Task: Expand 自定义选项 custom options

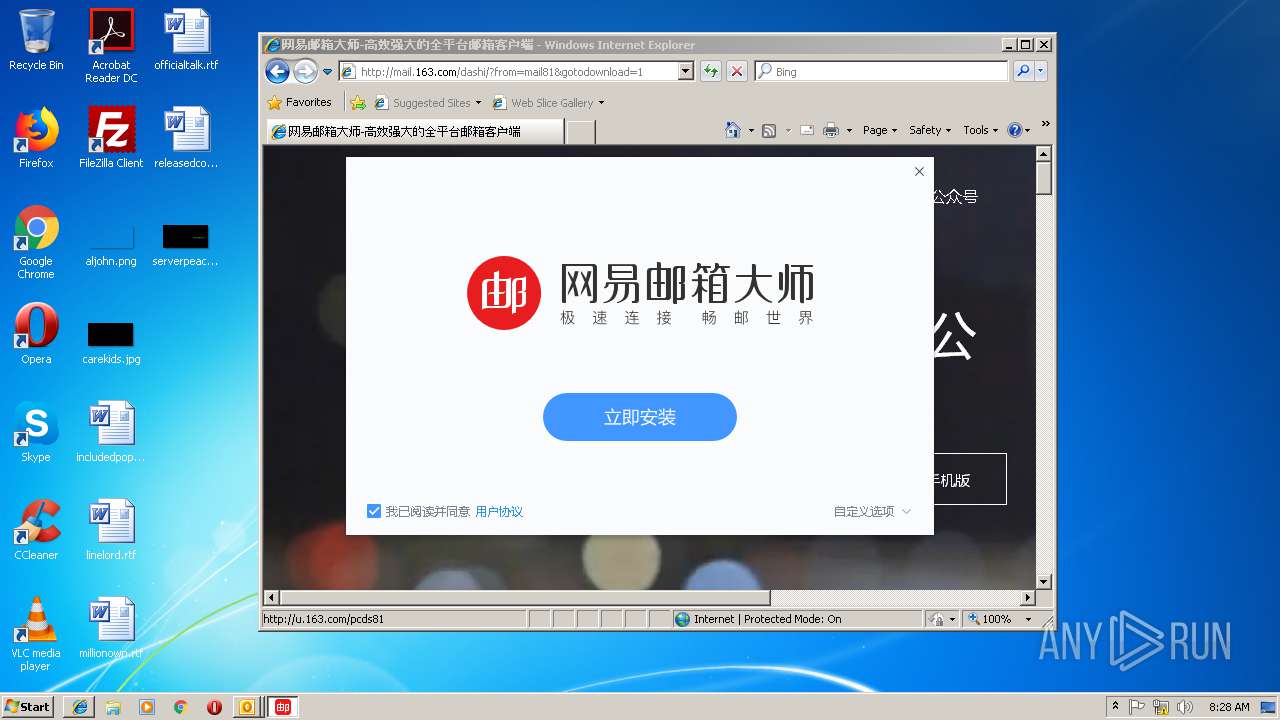Action: 872,511
